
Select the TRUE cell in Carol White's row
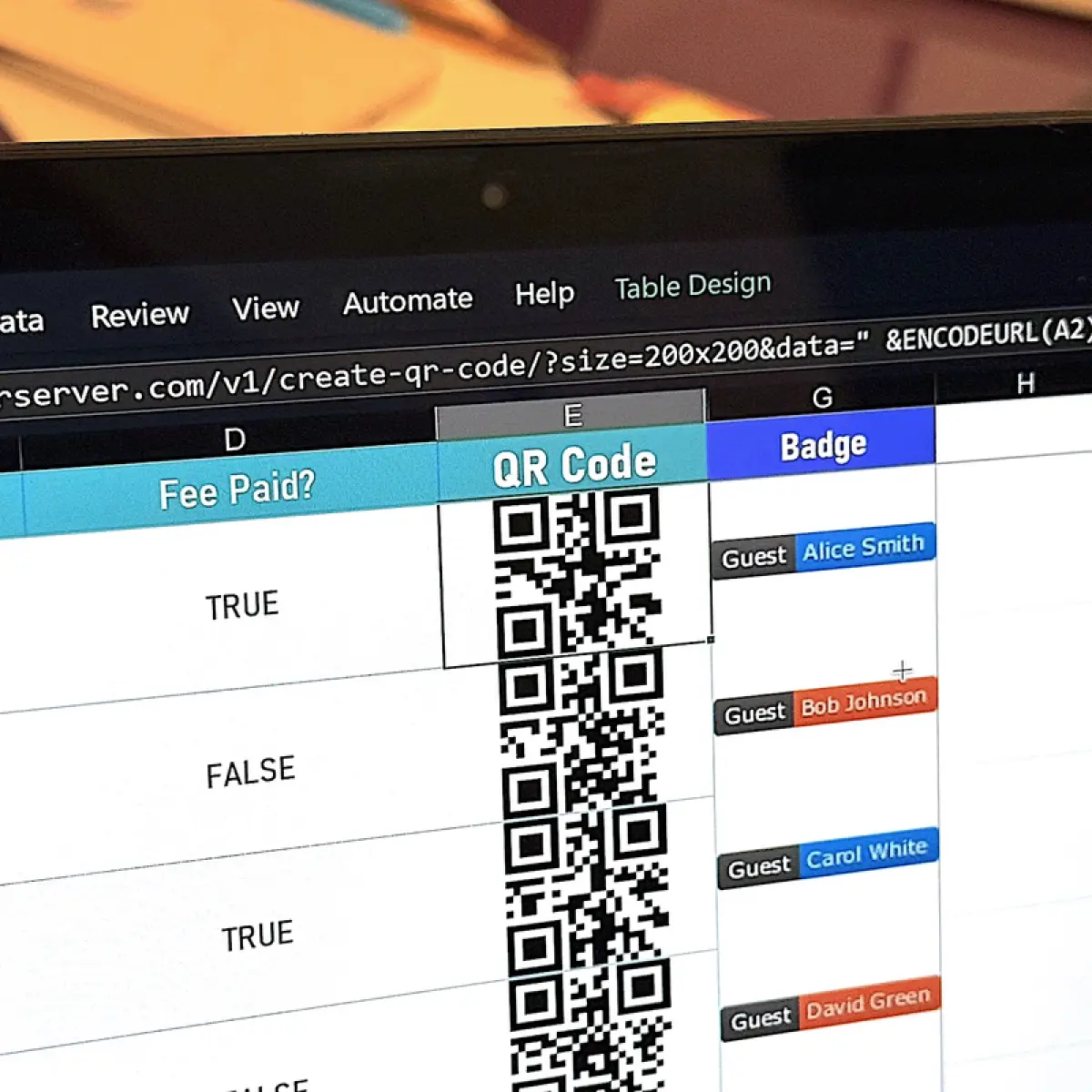click(258, 935)
